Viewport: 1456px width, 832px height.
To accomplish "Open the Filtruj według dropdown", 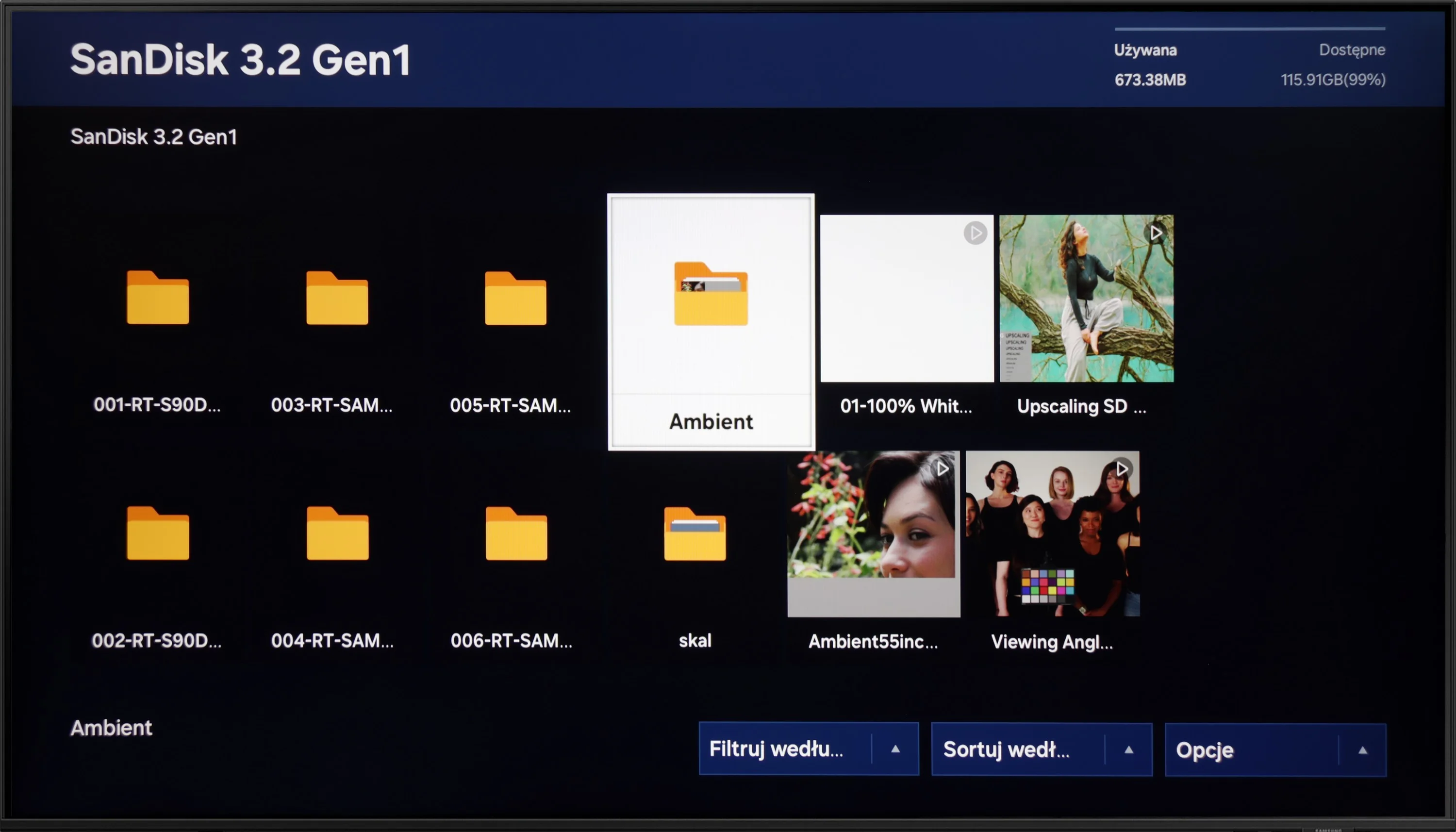I will [x=809, y=749].
